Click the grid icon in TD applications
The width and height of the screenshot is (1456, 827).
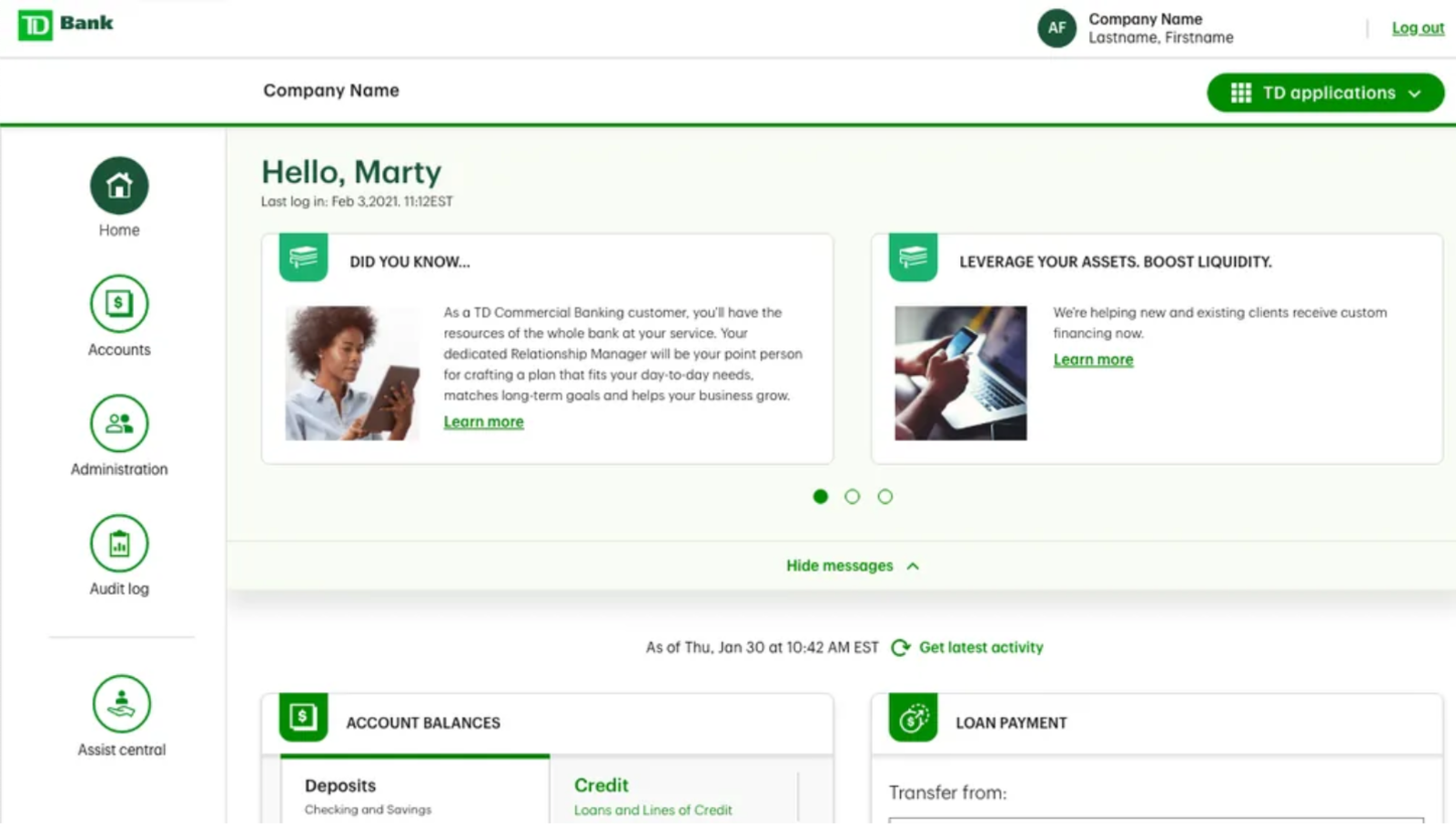click(x=1241, y=93)
